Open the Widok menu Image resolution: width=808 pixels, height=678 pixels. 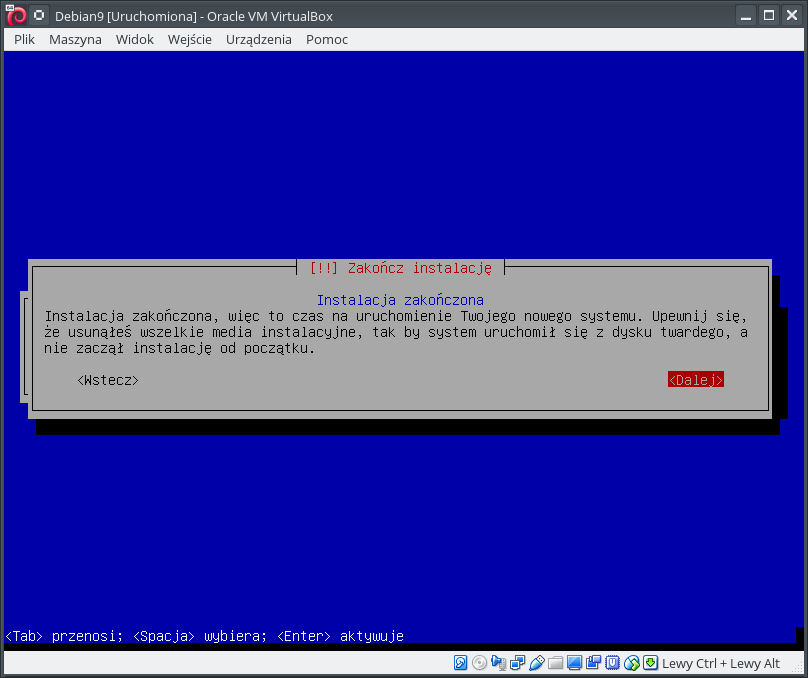tap(134, 39)
